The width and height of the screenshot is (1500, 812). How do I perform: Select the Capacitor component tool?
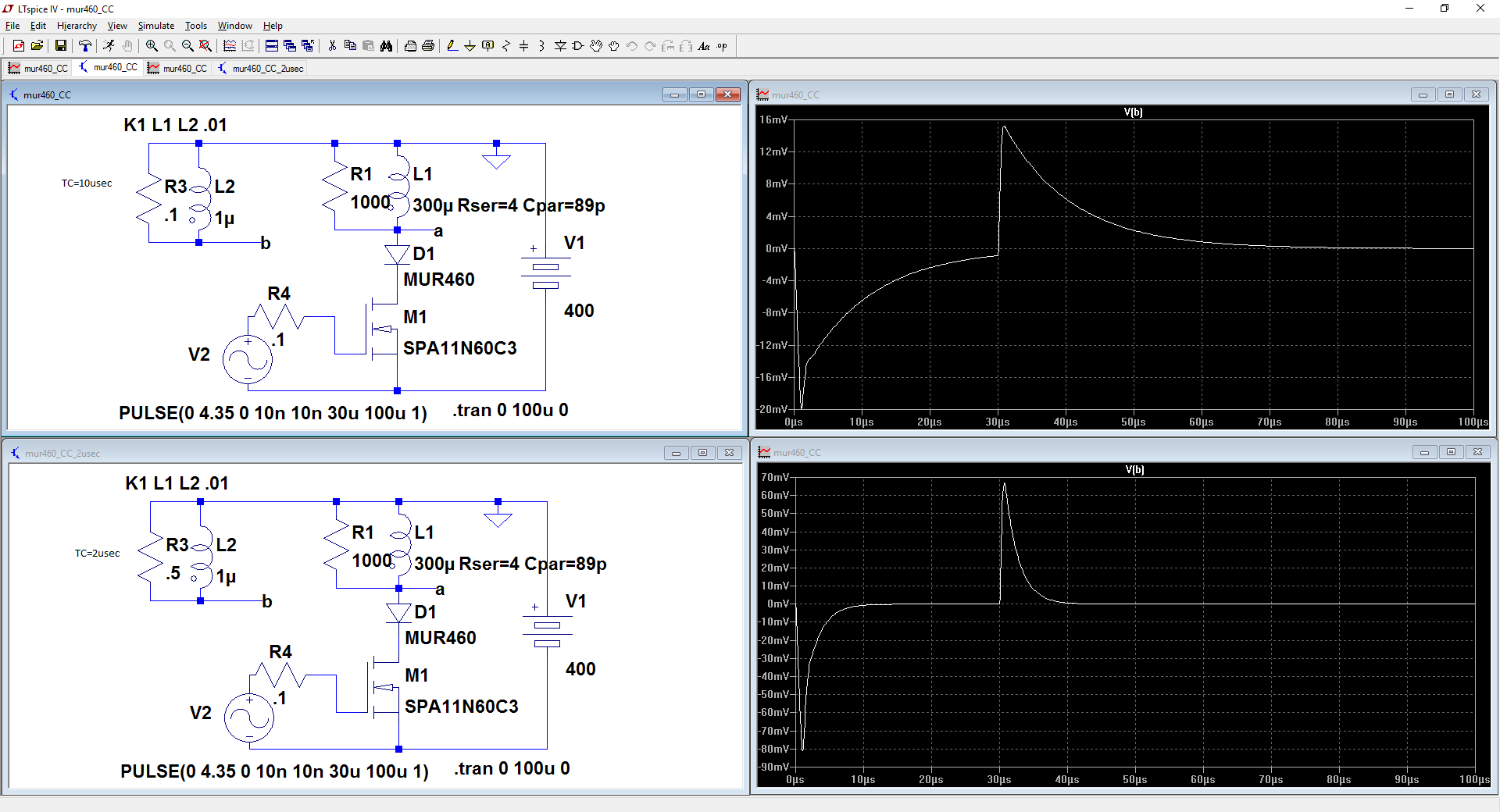point(524,46)
